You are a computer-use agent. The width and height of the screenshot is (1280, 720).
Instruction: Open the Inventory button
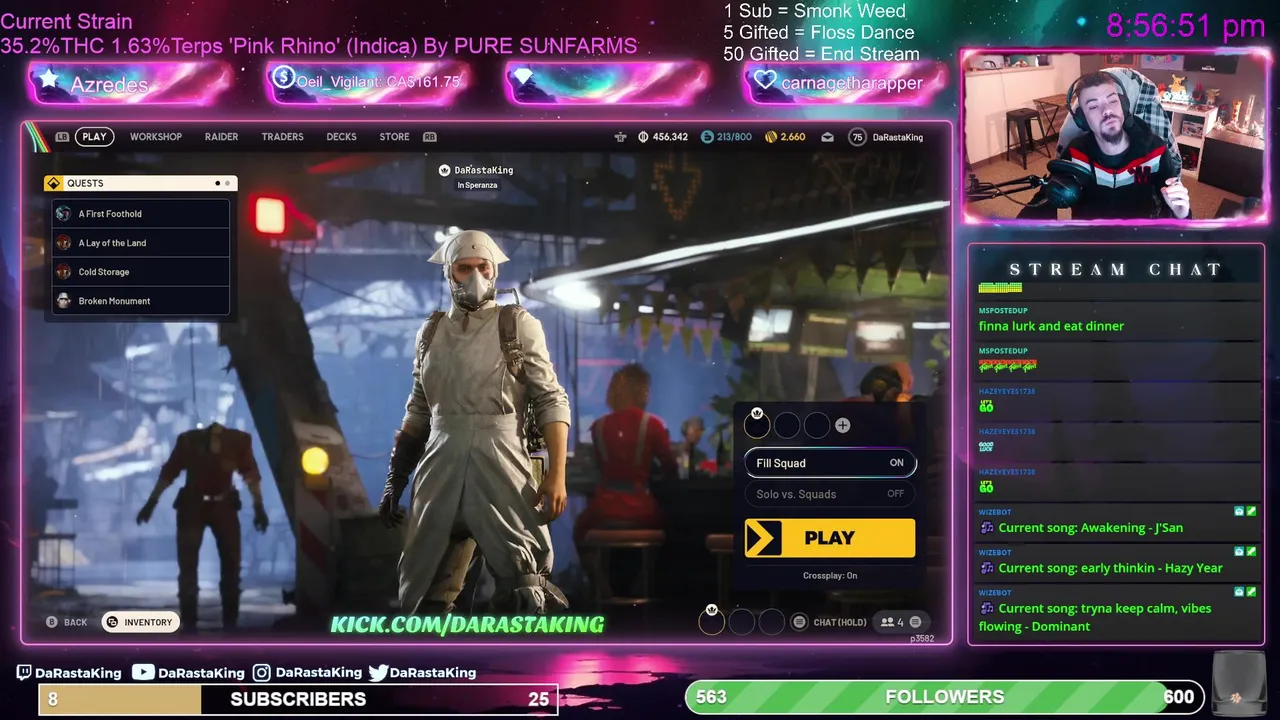(140, 622)
